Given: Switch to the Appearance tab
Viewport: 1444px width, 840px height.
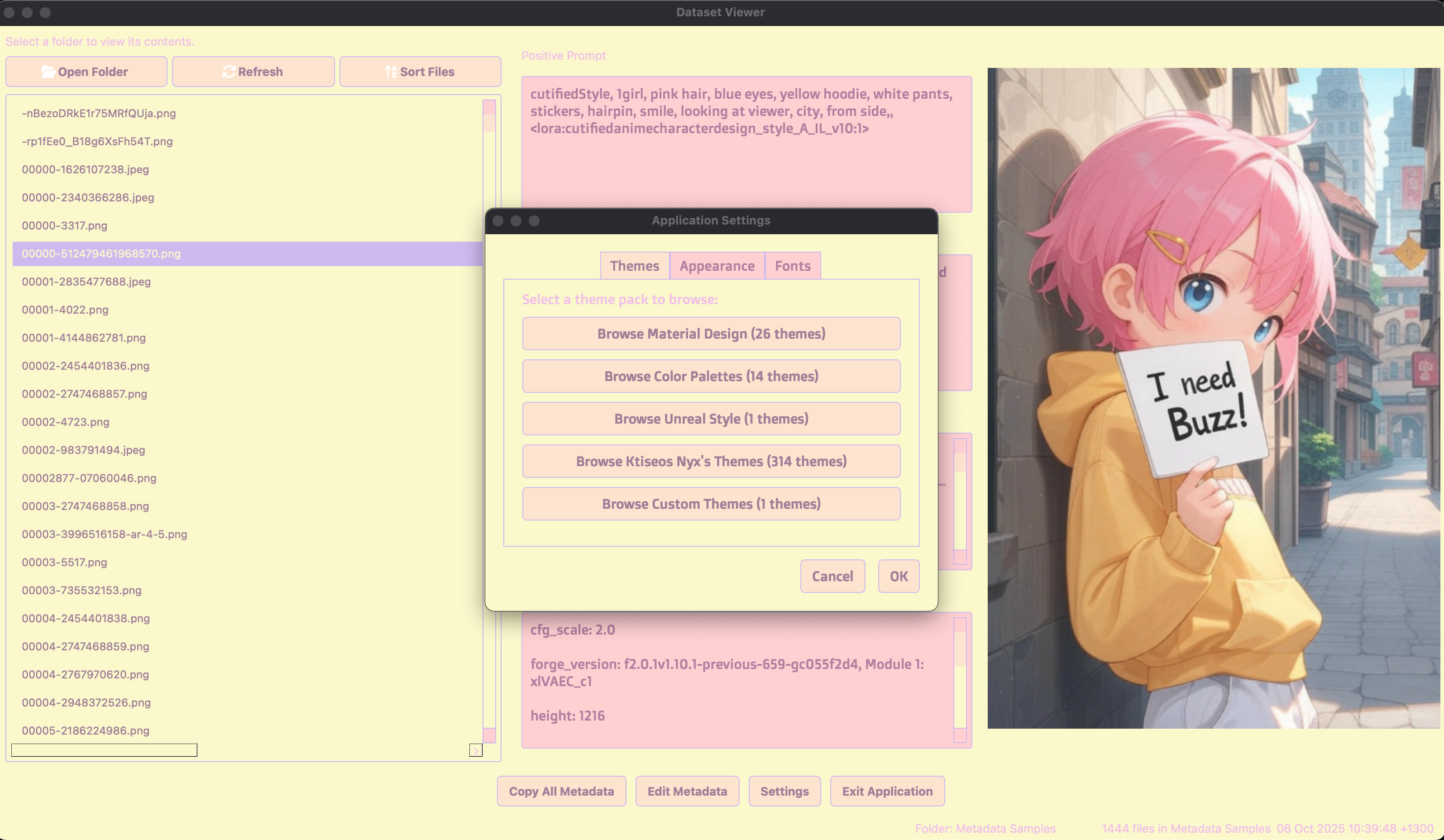Looking at the screenshot, I should tap(716, 266).
